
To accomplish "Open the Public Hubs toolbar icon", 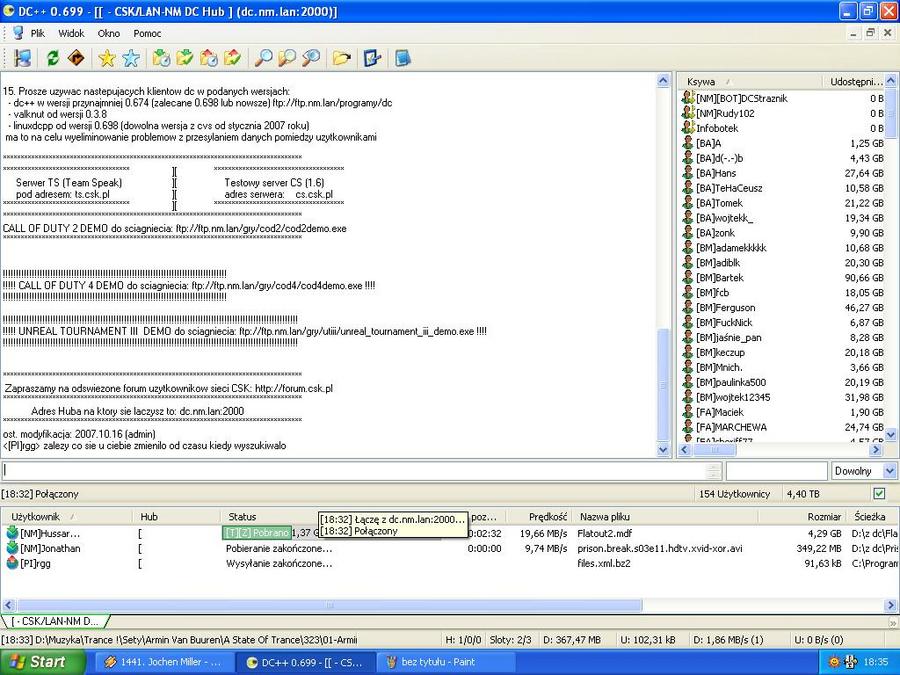I will click(23, 58).
